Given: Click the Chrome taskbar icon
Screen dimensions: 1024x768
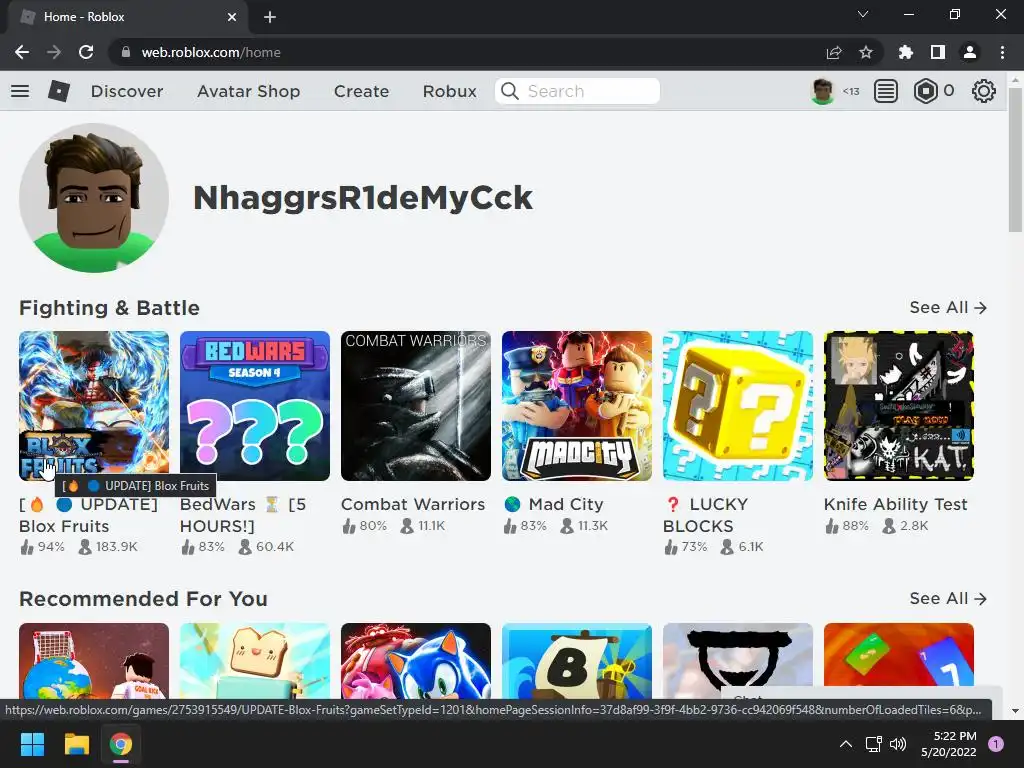Looking at the screenshot, I should tap(121, 744).
